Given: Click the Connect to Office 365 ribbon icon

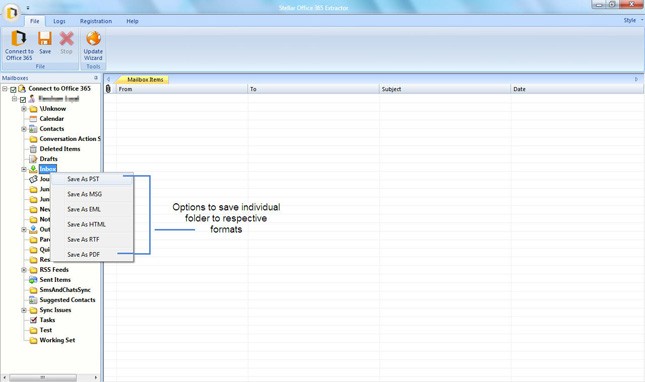Looking at the screenshot, I should 19,39.
